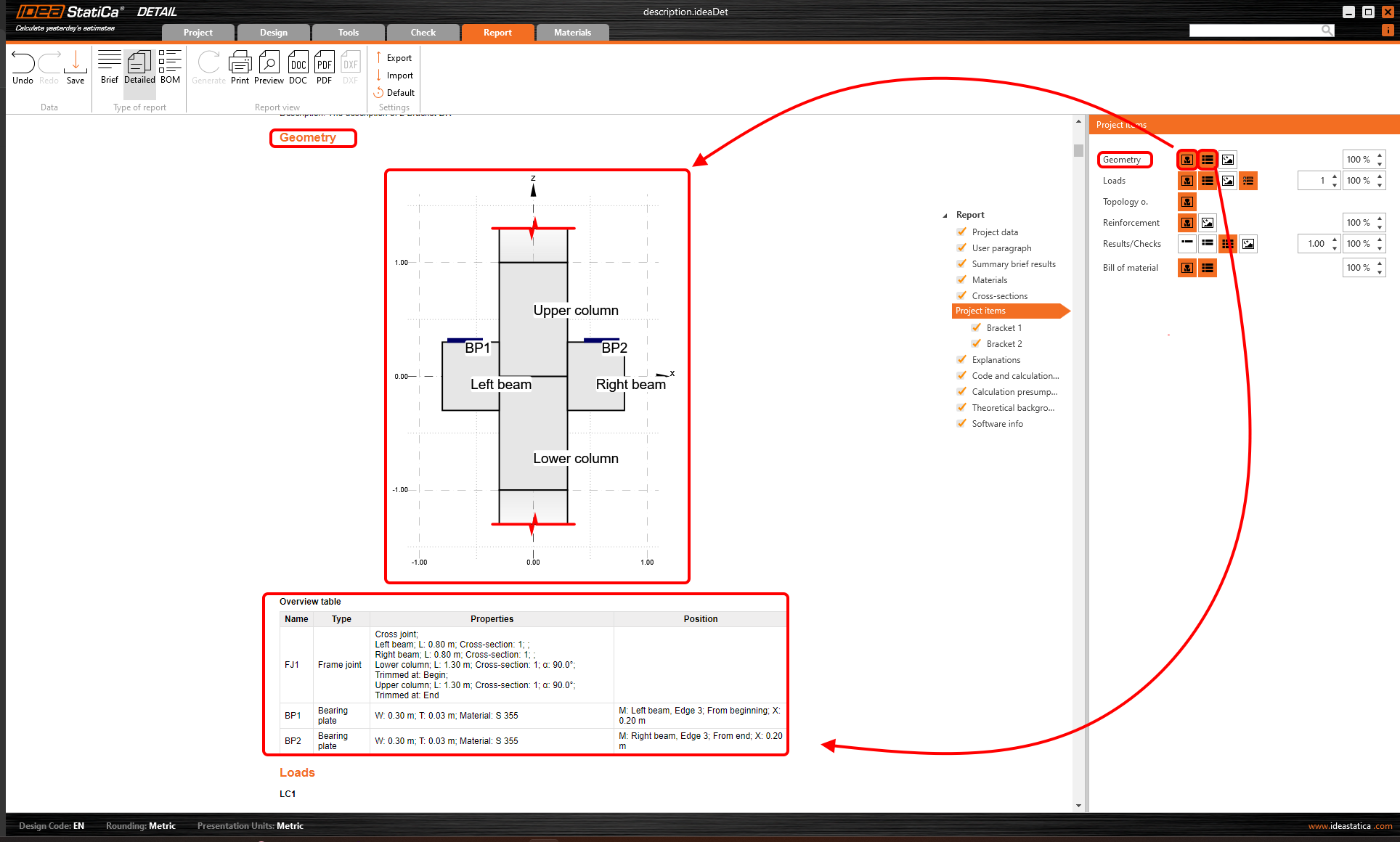Select the BOM report type
Image resolution: width=1400 pixels, height=842 pixels.
(x=170, y=68)
